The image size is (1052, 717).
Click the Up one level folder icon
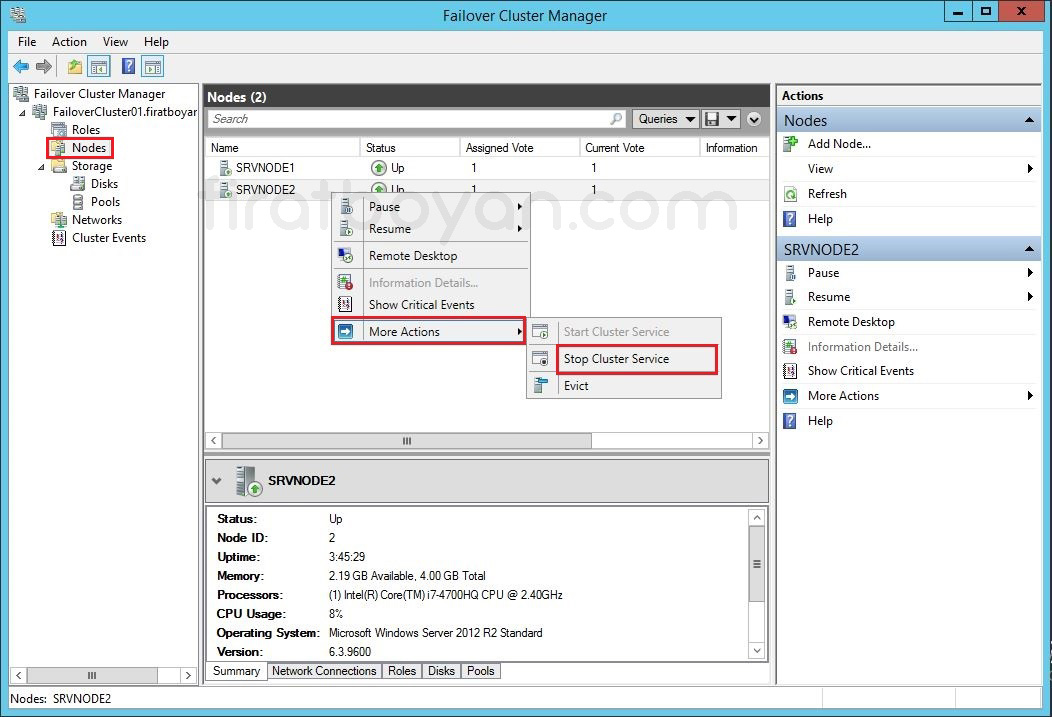74,66
